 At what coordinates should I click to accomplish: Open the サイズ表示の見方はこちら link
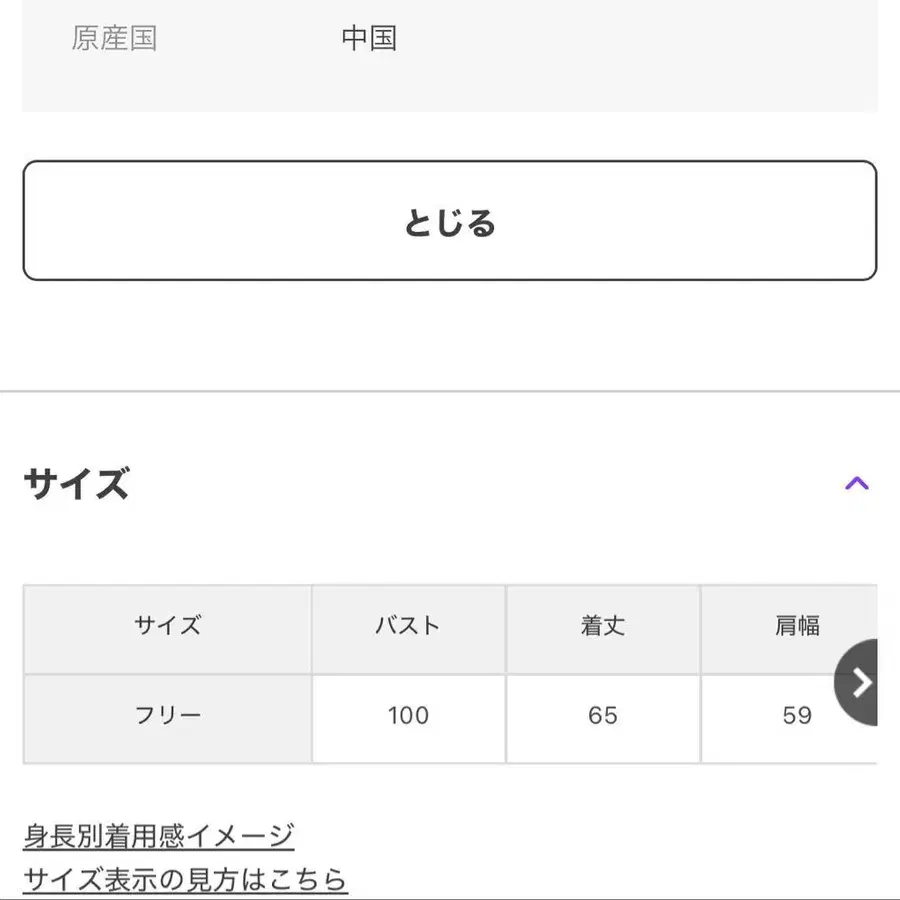[x=185, y=878]
